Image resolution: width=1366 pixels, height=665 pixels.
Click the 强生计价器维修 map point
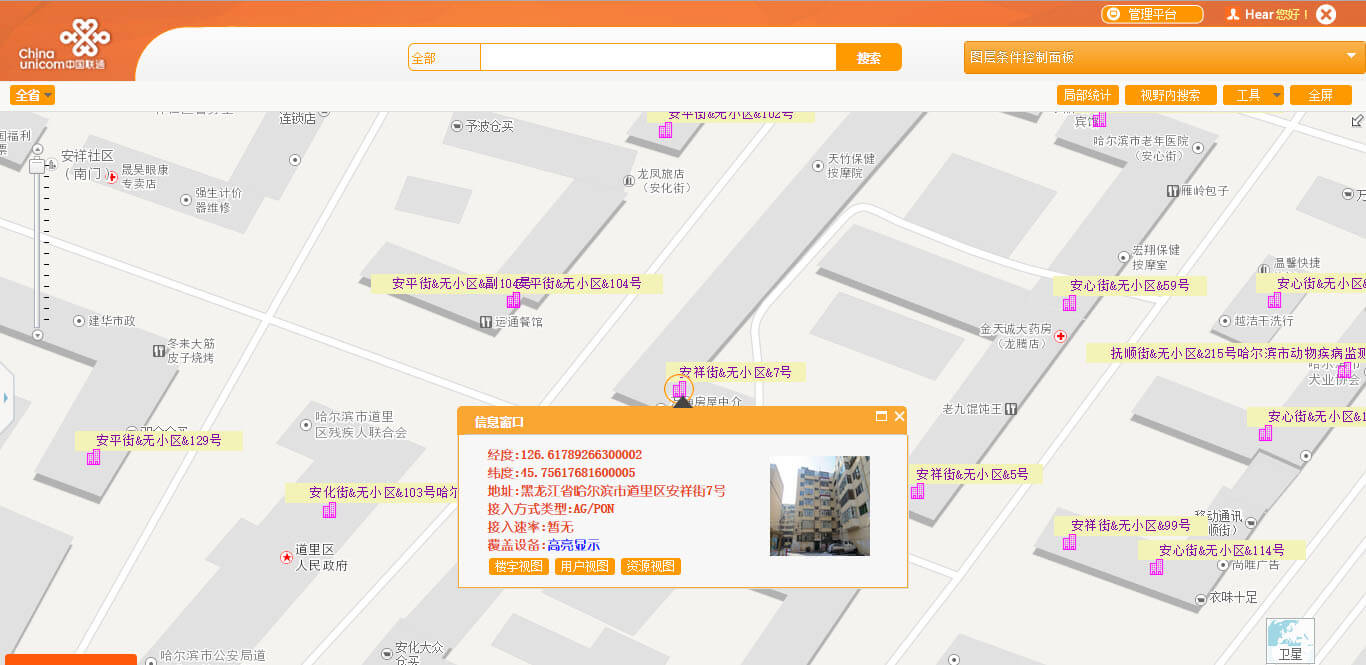(186, 200)
